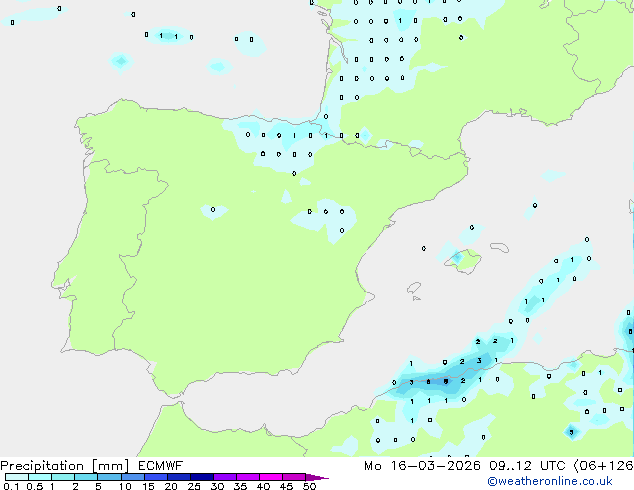Click the 0.5–1 mm legend color swatch
The image size is (634, 490).
click(x=40, y=477)
